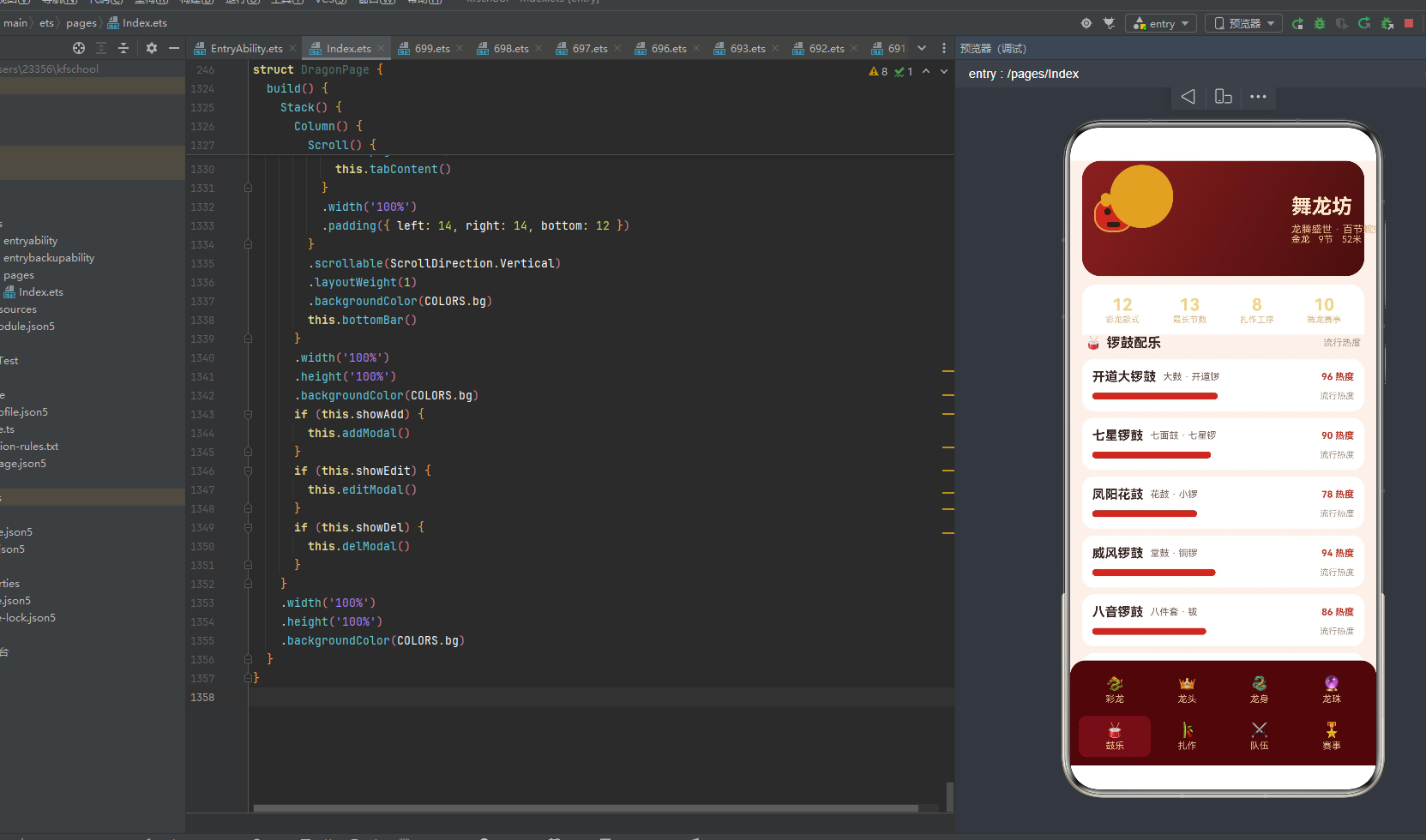Click the previewer Back triangle icon
The width and height of the screenshot is (1426, 840).
coord(1188,97)
